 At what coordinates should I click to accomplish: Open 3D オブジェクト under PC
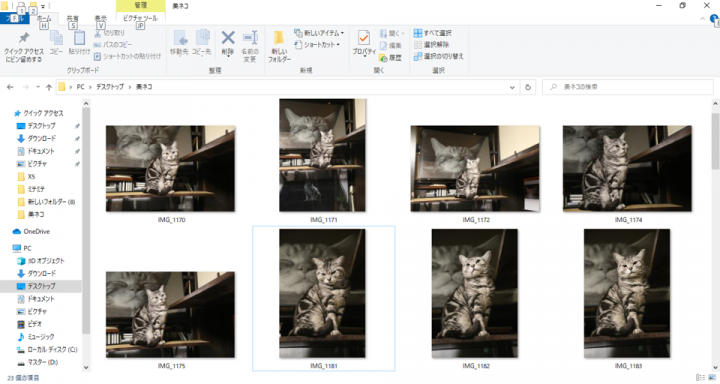click(46, 261)
